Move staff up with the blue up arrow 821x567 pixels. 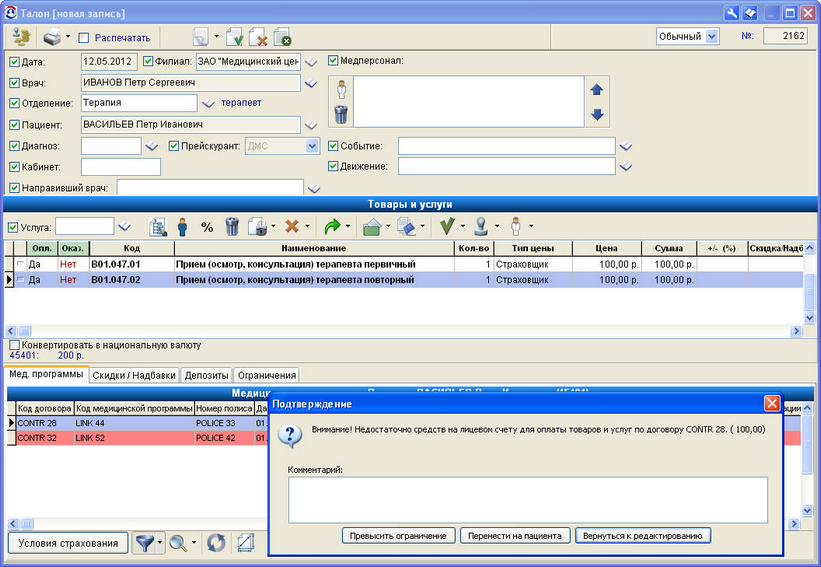click(x=597, y=90)
